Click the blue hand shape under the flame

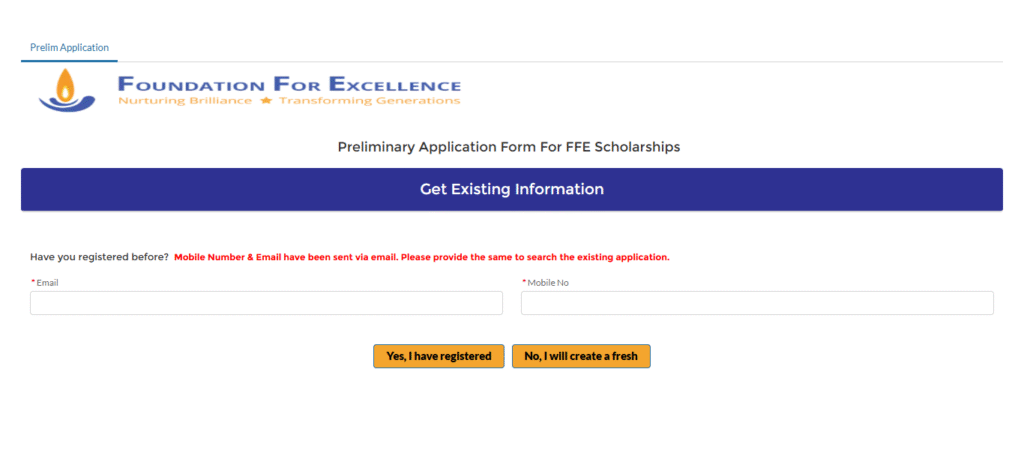(x=67, y=102)
